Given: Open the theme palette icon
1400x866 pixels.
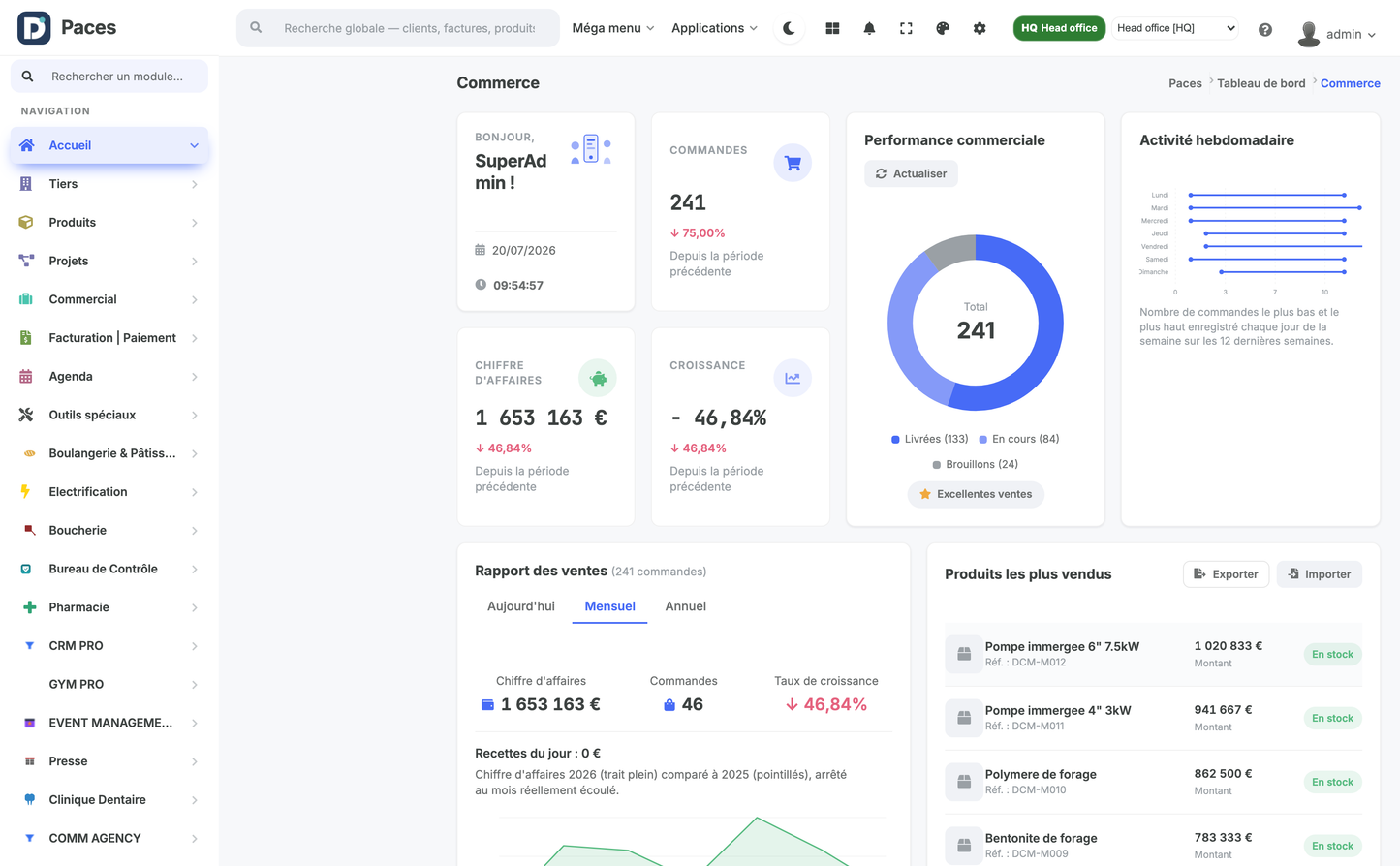Looking at the screenshot, I should pos(943,28).
